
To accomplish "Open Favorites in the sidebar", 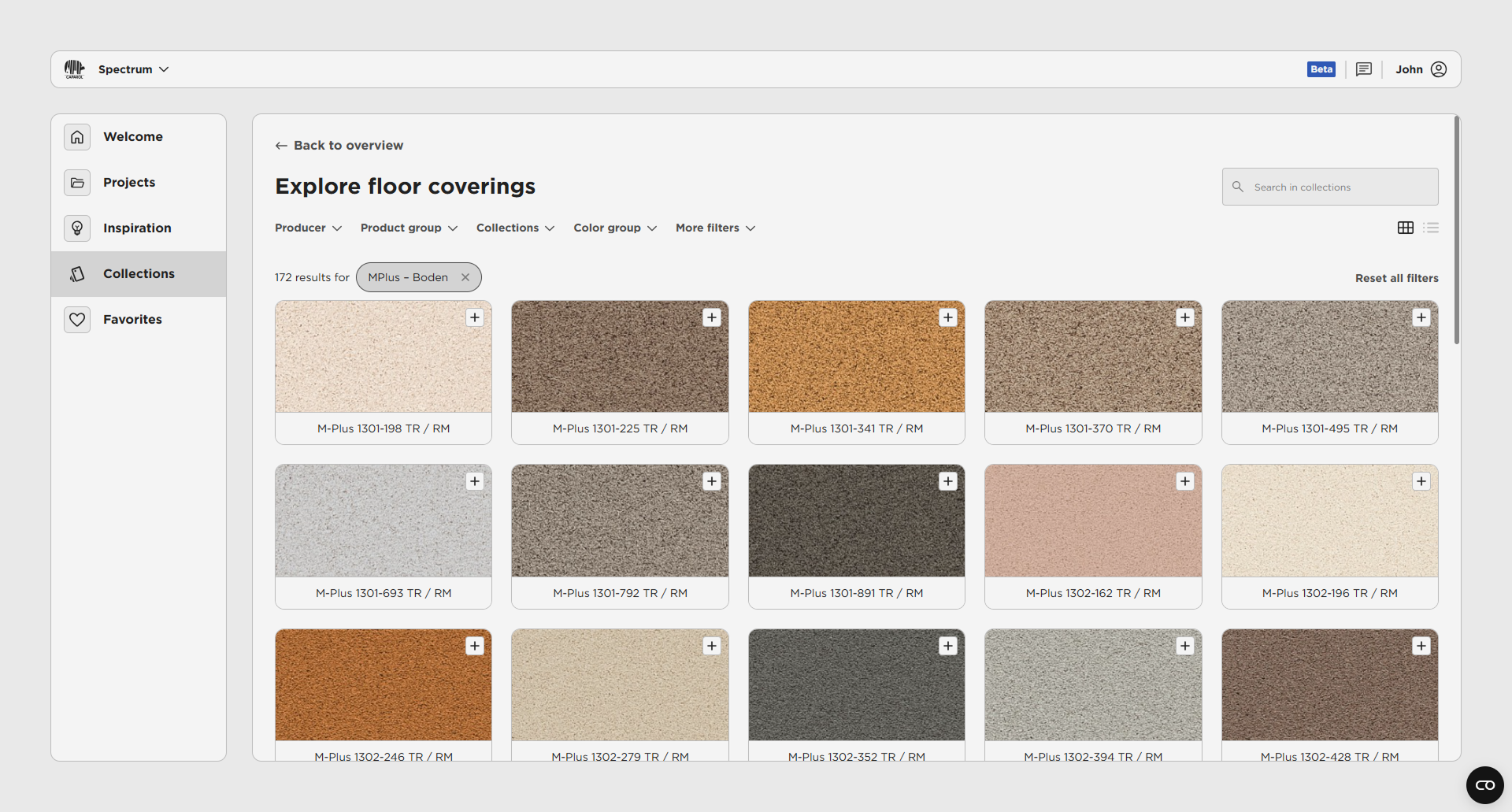I will point(132,319).
